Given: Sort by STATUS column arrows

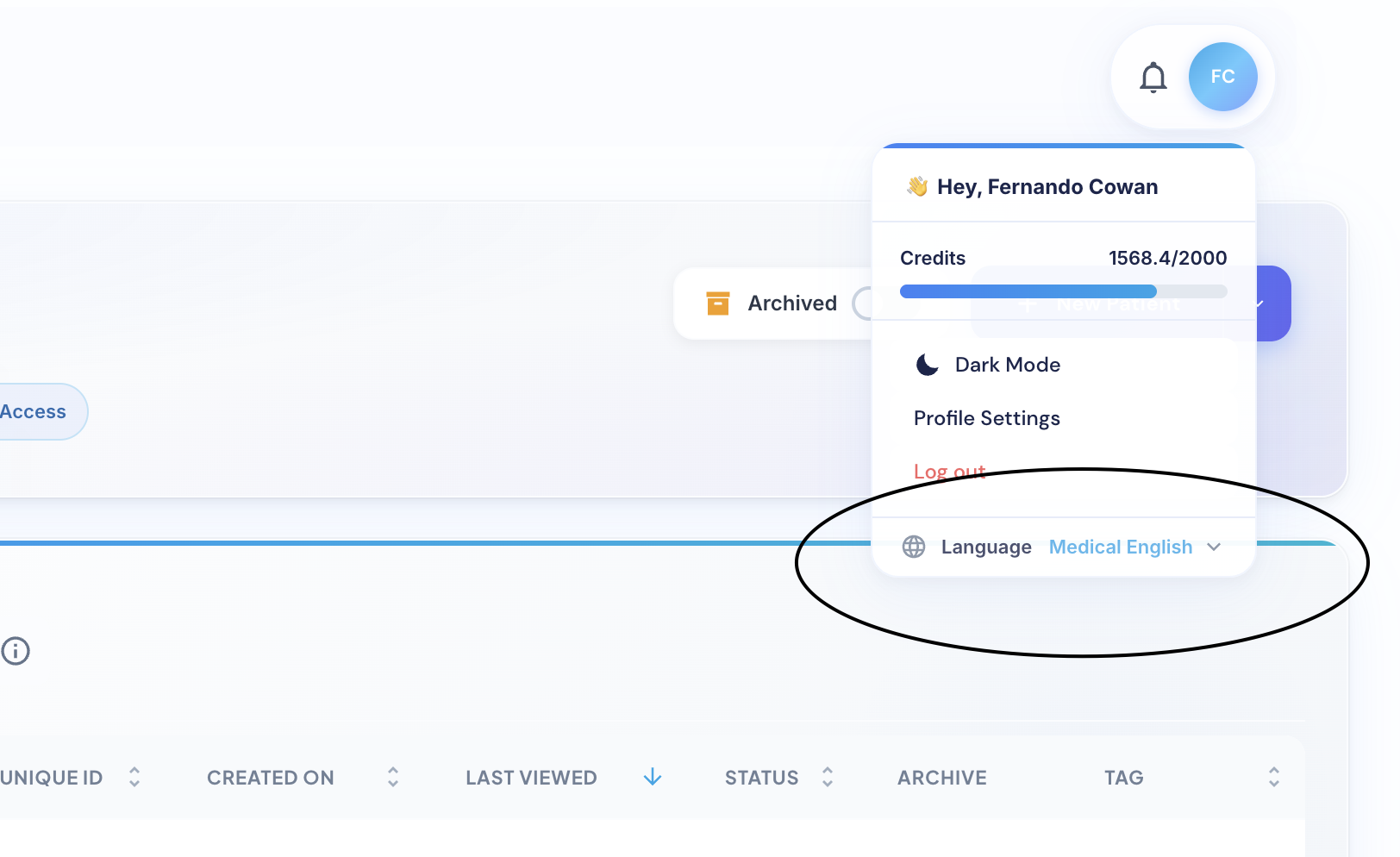Looking at the screenshot, I should (x=828, y=777).
